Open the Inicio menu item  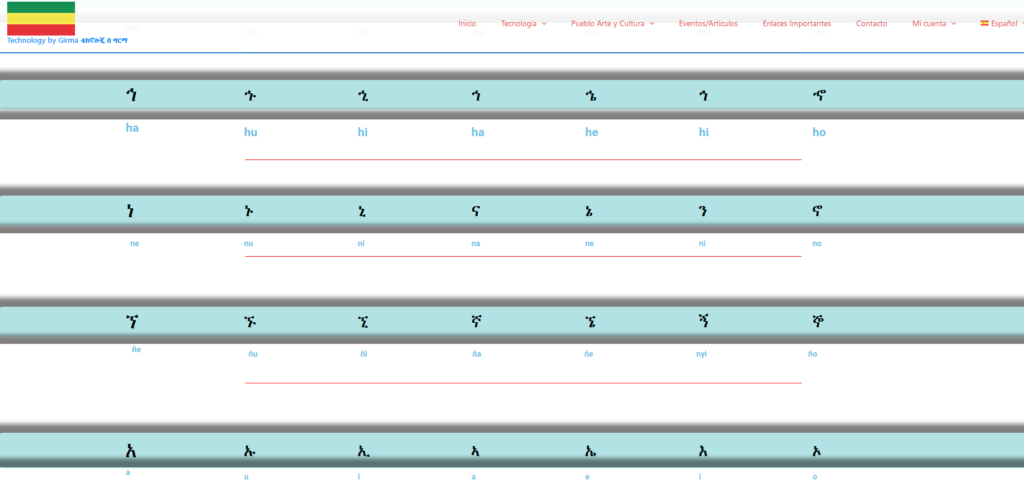[x=467, y=23]
